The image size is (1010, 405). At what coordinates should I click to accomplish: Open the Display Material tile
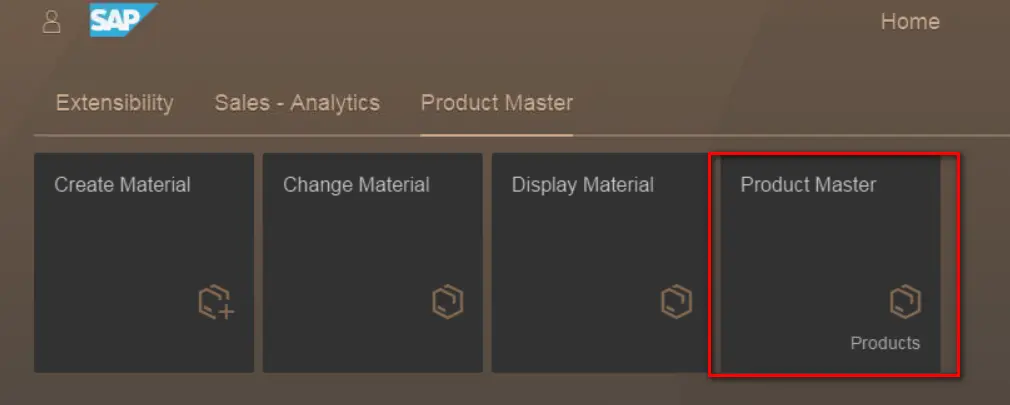click(601, 263)
